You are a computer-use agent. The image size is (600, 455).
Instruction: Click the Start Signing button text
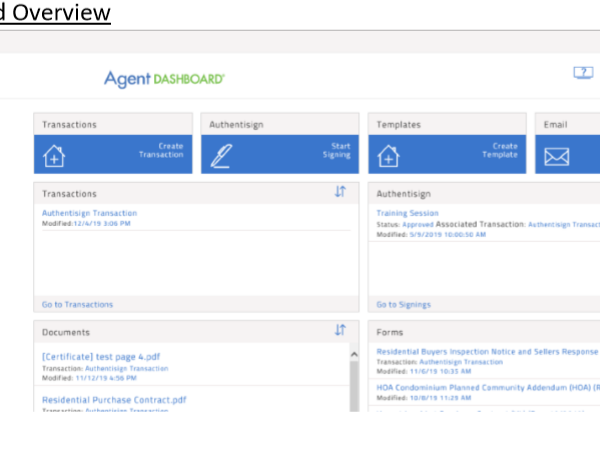click(336, 150)
